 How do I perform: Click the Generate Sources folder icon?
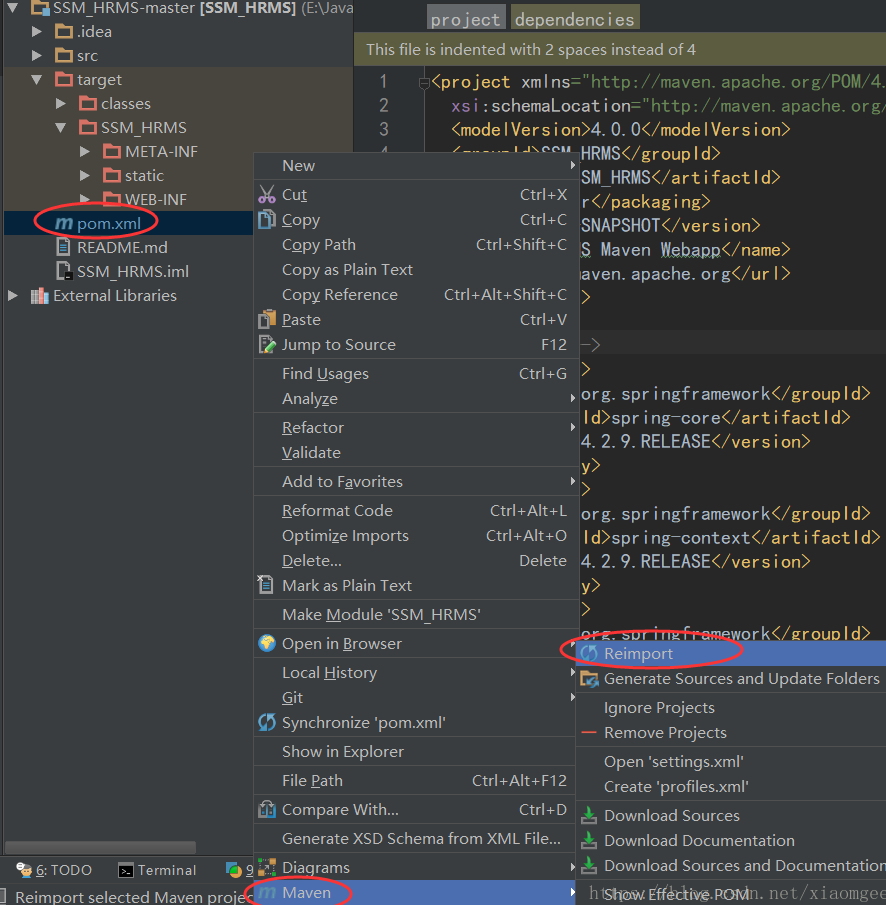click(x=589, y=679)
